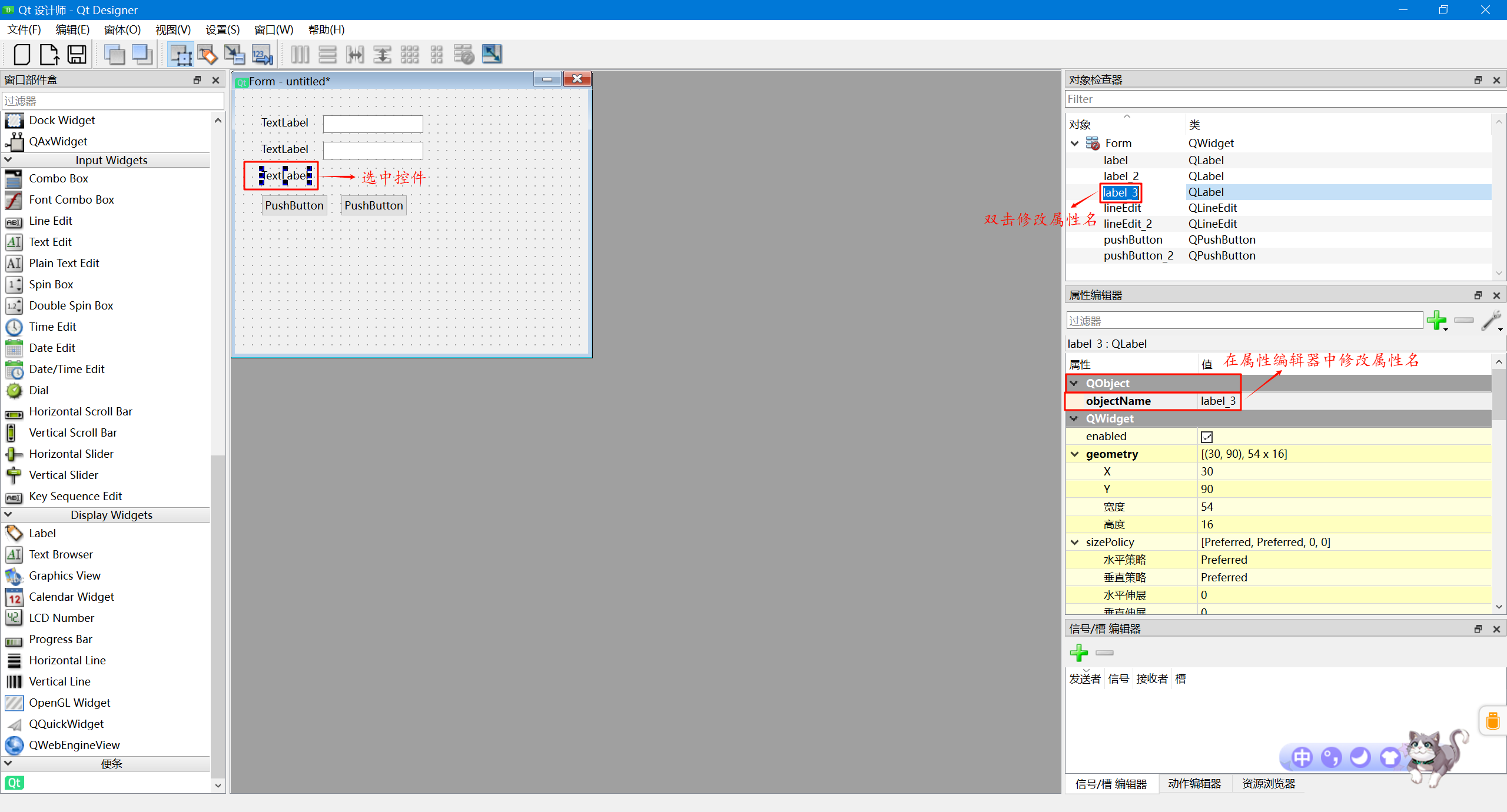Screen dimensions: 1507x812
Task: Collapse the sizePolicy property group
Action: [1075, 543]
